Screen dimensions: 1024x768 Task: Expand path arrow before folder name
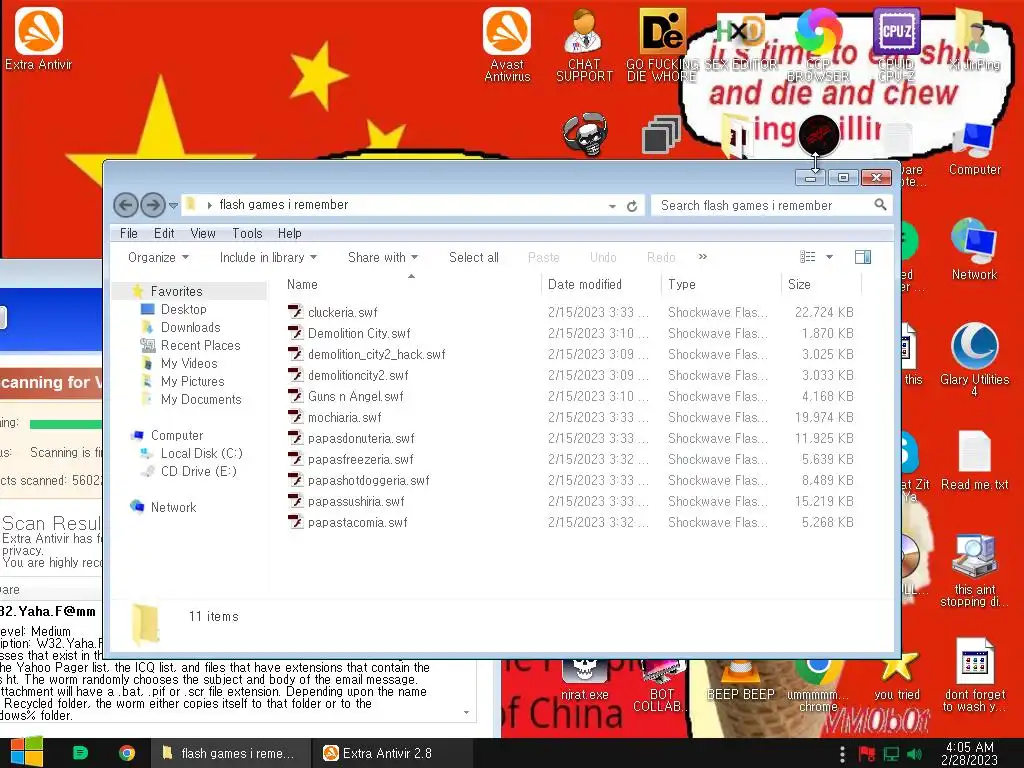210,205
